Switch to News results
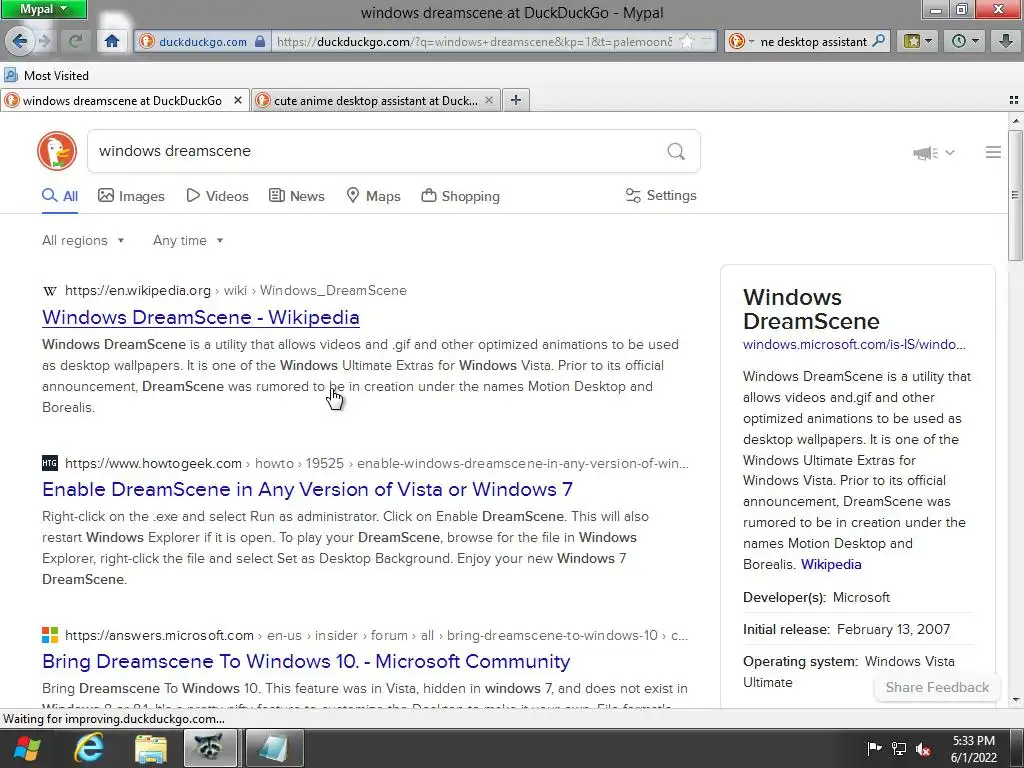The image size is (1024, 768). click(x=297, y=196)
